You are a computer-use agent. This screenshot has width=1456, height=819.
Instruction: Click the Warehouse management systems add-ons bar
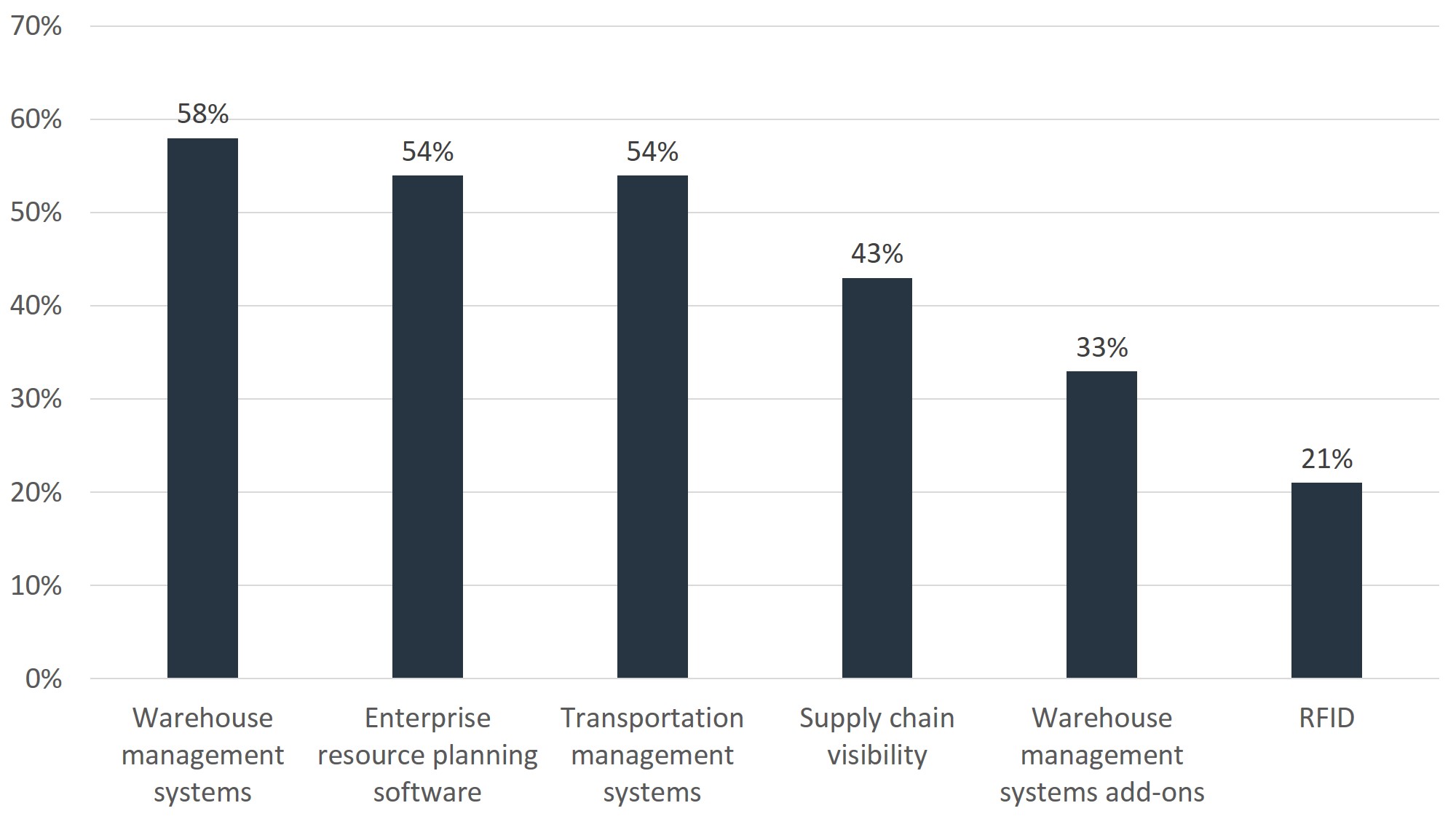point(1101,525)
